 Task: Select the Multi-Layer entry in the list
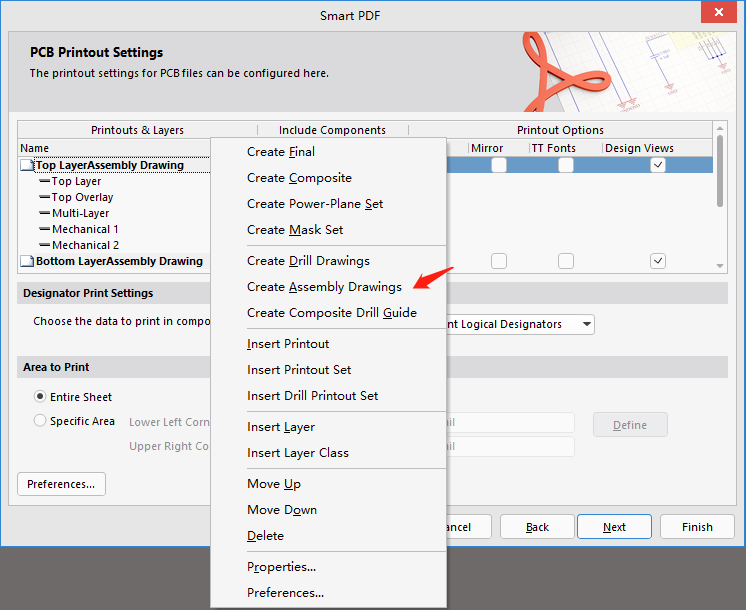pyautogui.click(x=80, y=213)
